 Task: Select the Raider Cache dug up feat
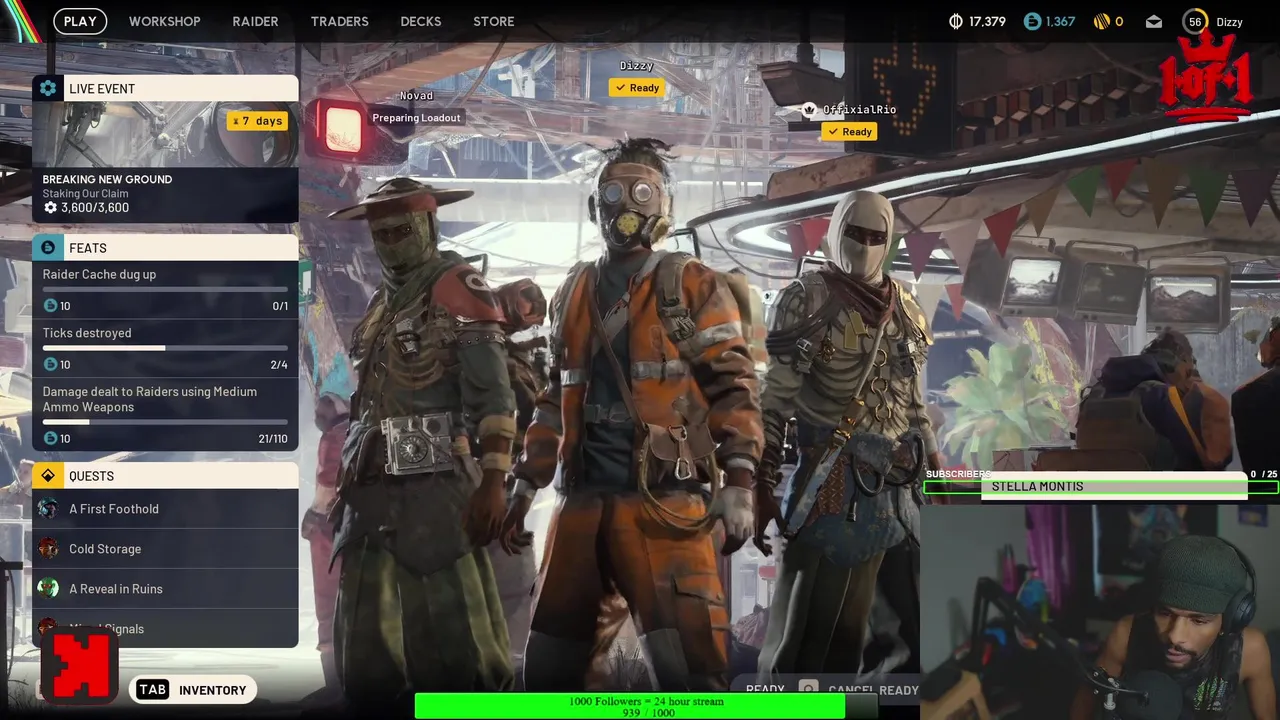(165, 290)
